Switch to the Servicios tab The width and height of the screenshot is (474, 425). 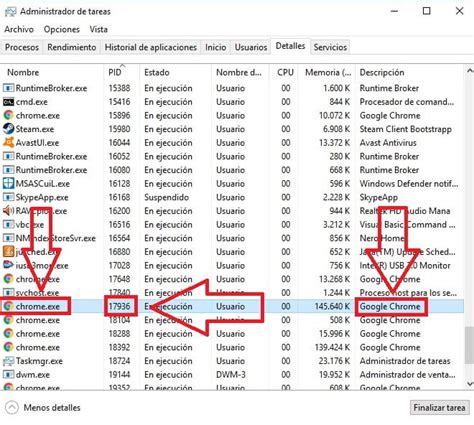click(x=330, y=47)
